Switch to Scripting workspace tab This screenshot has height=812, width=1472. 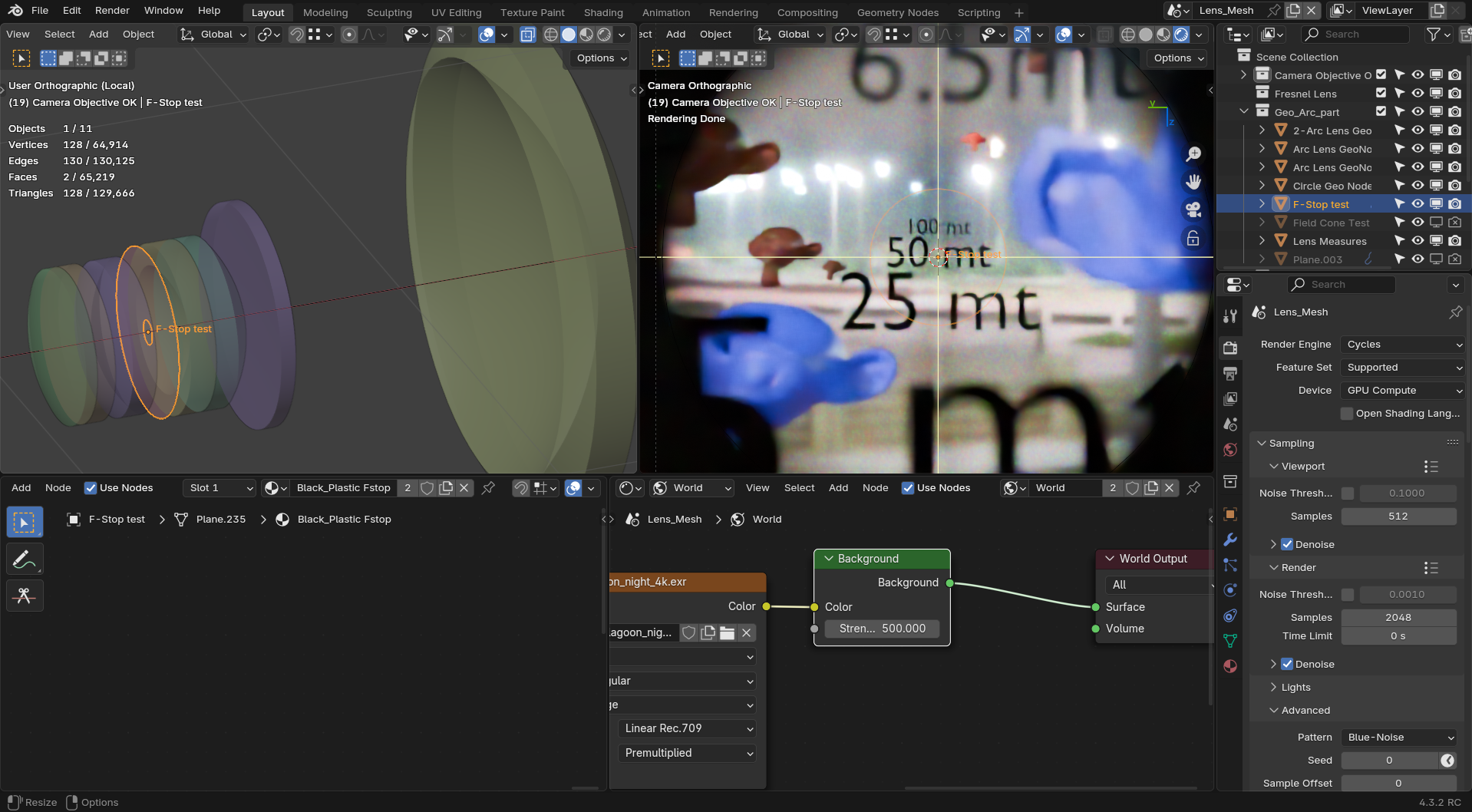tap(979, 12)
